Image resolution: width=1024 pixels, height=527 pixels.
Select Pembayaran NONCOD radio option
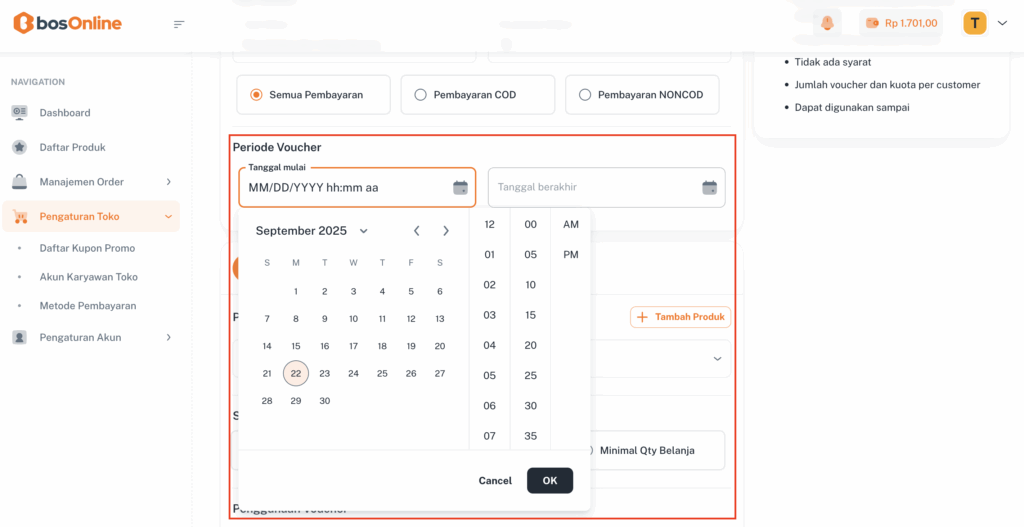pyautogui.click(x=585, y=95)
